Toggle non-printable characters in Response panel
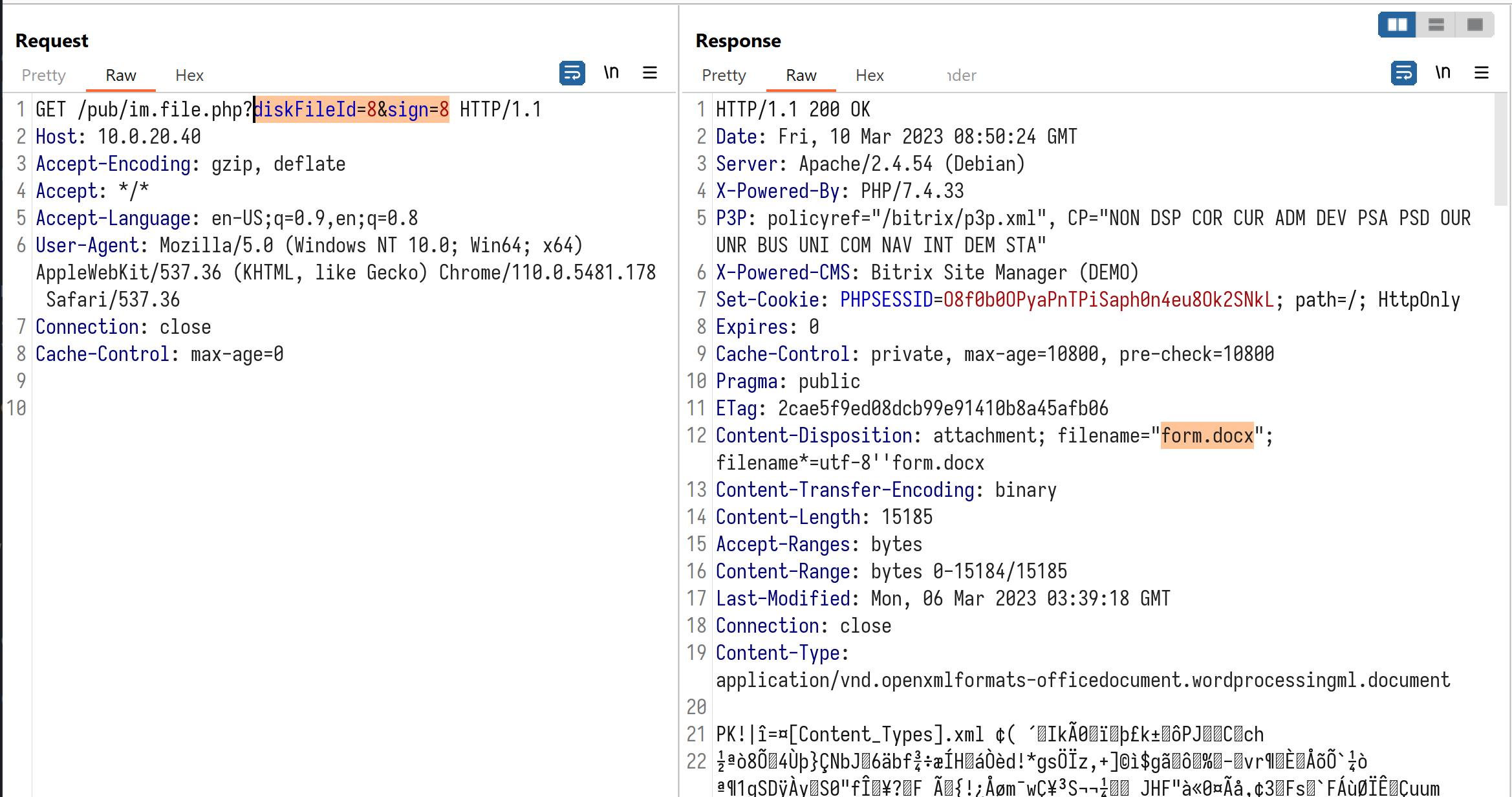The height and width of the screenshot is (797, 1512). coord(1443,73)
